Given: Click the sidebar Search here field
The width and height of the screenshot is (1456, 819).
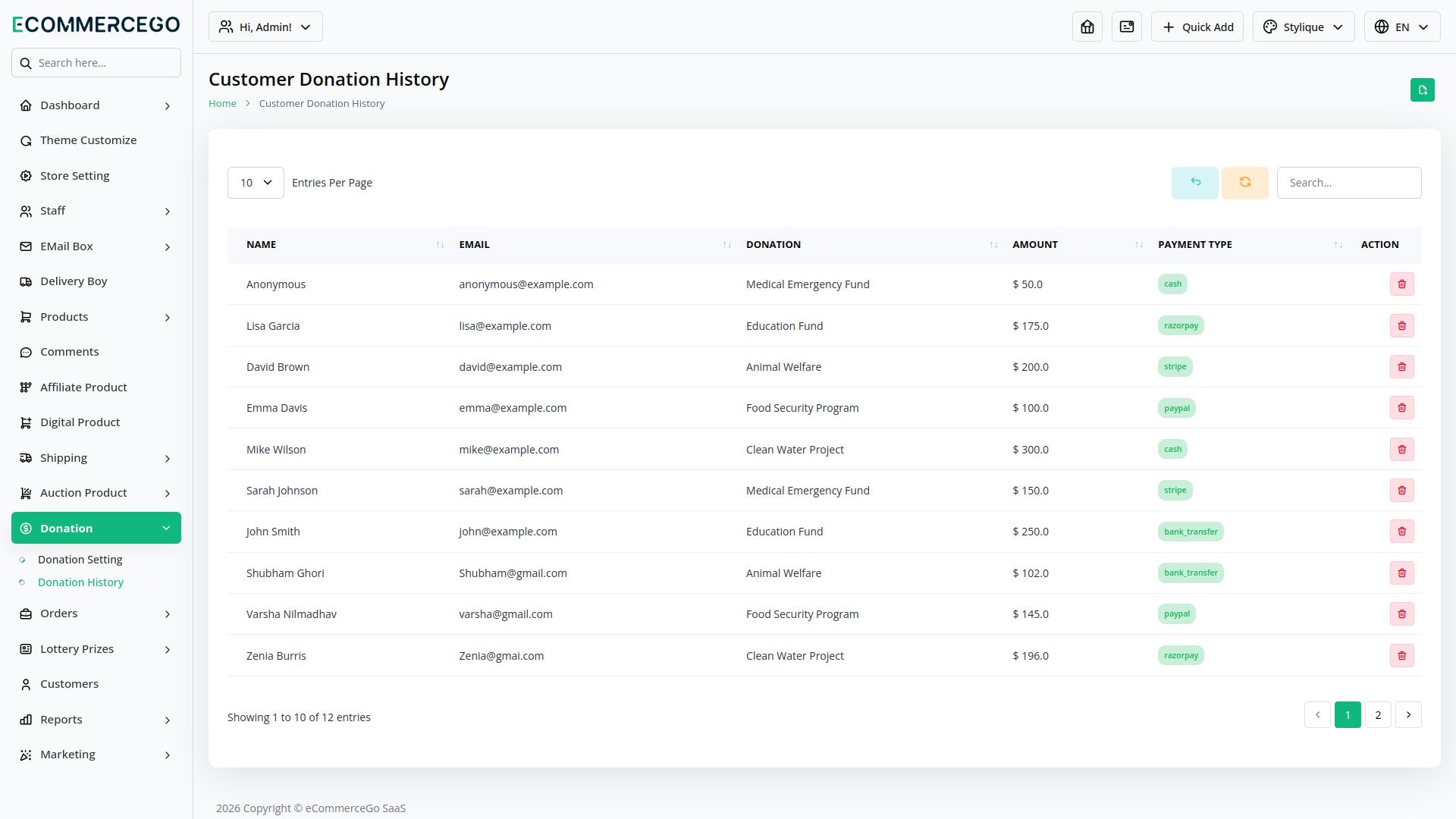Looking at the screenshot, I should pyautogui.click(x=96, y=63).
